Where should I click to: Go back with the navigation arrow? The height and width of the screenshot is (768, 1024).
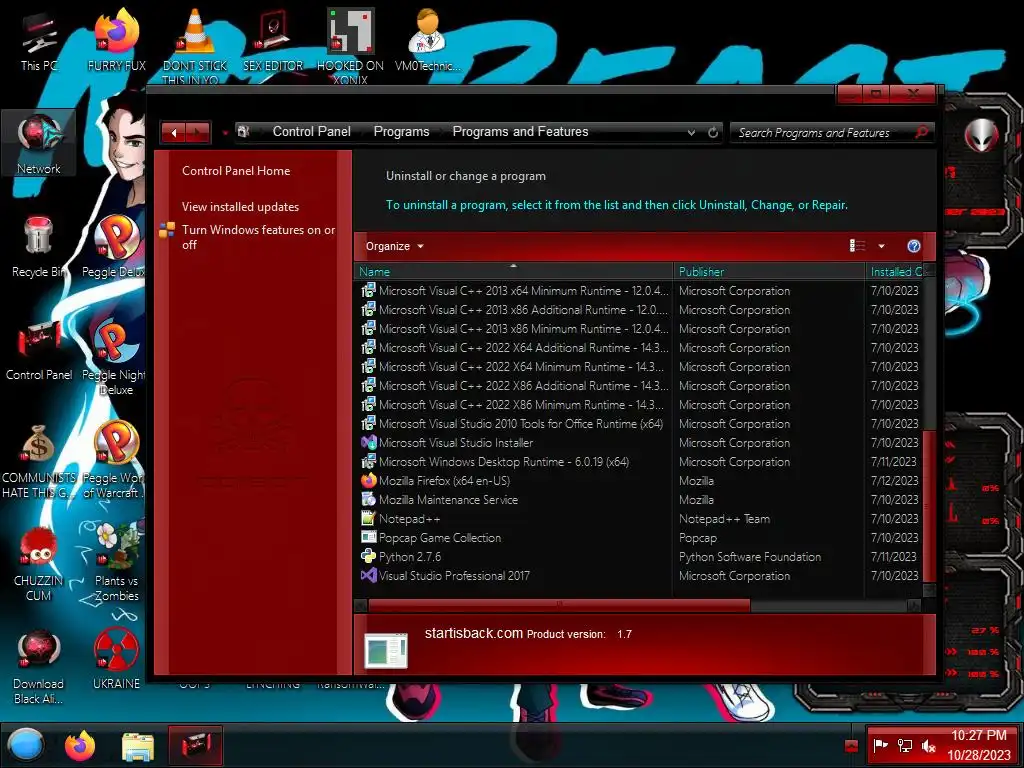[174, 133]
